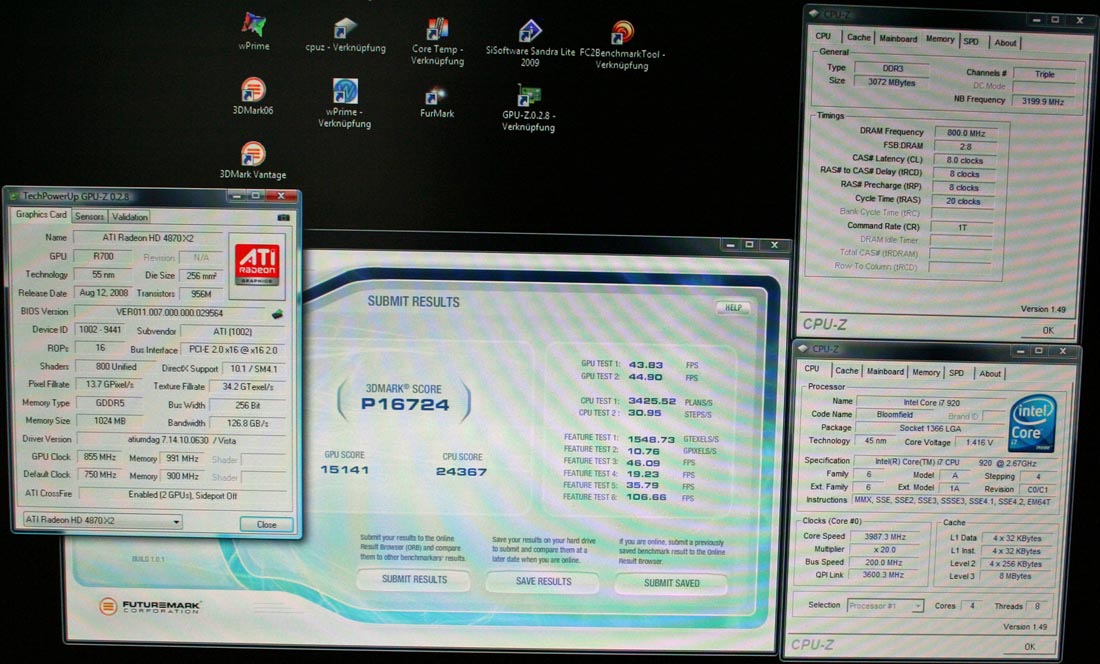Click Core Voltage 1.416 V field
The image size is (1100, 664).
[978, 442]
